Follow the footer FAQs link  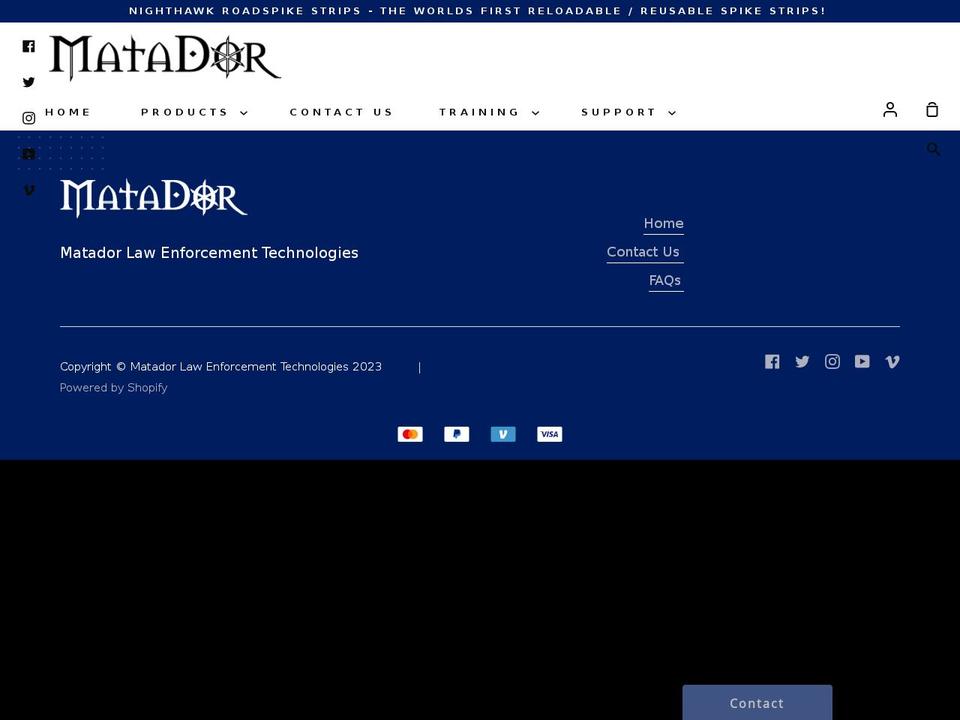tap(665, 280)
